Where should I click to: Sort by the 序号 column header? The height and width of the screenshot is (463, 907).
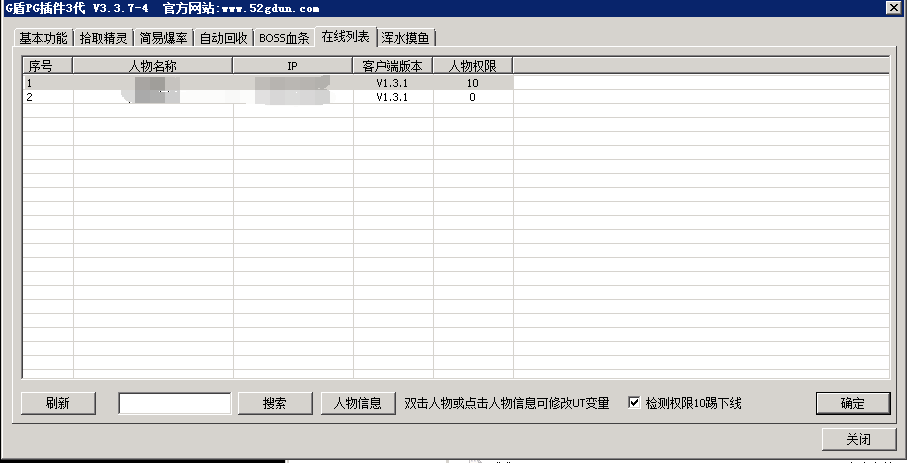tap(47, 66)
